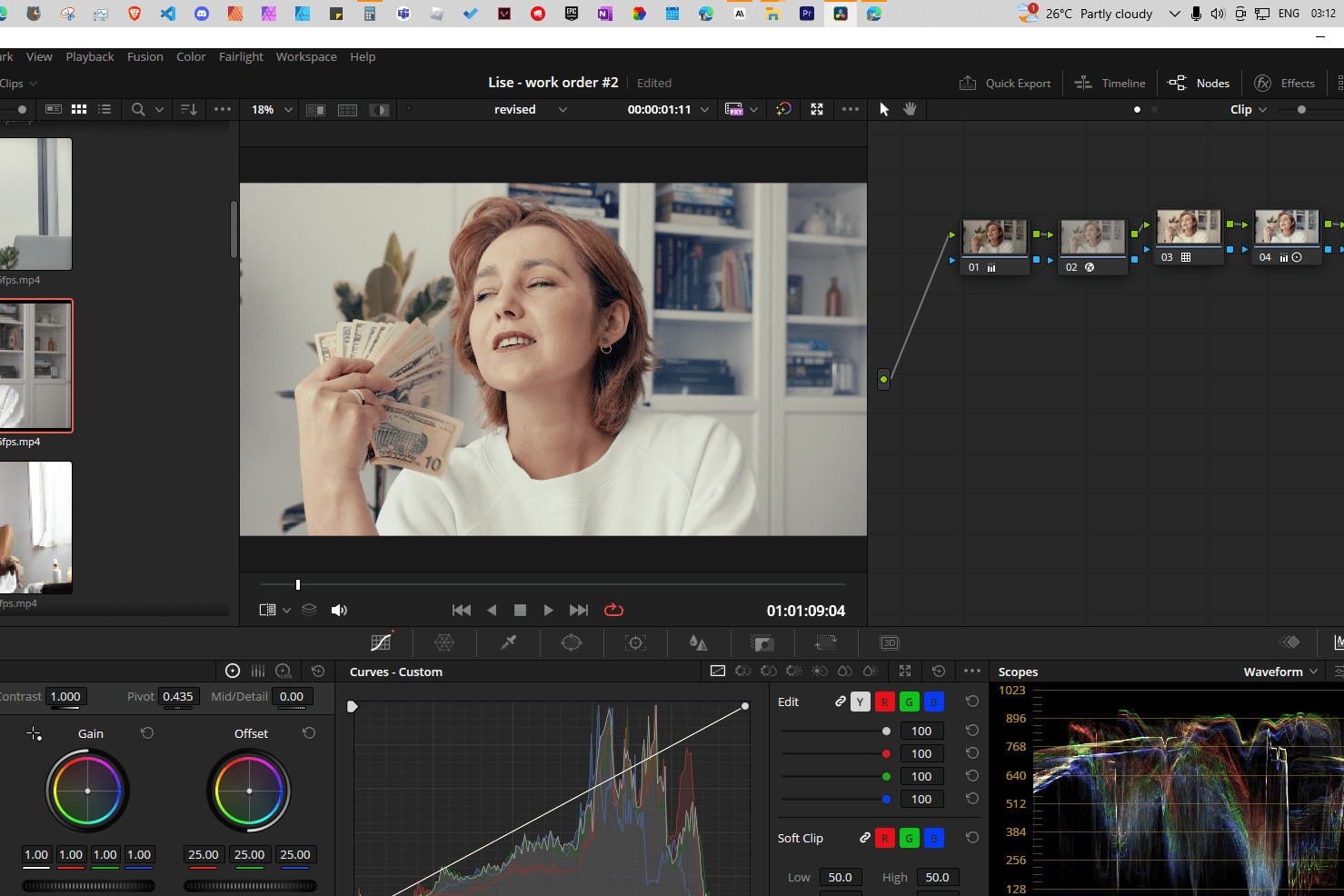The height and width of the screenshot is (896, 1344).
Task: Select the hand pan tool in node editor
Action: (x=910, y=109)
